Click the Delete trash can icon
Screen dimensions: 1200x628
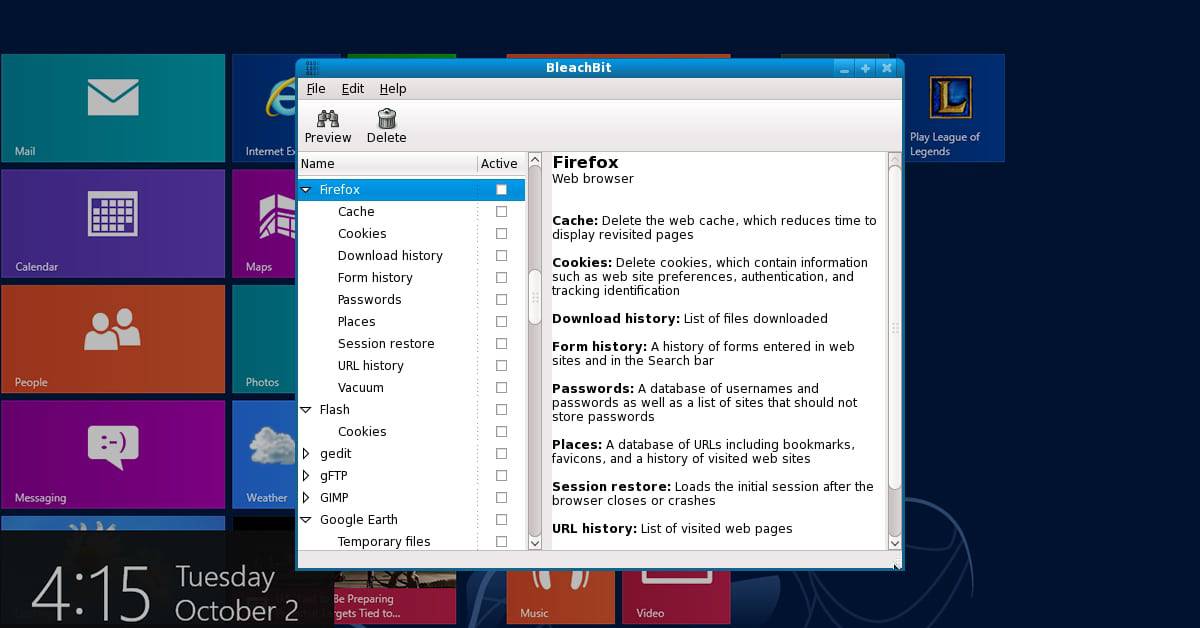[x=386, y=119]
